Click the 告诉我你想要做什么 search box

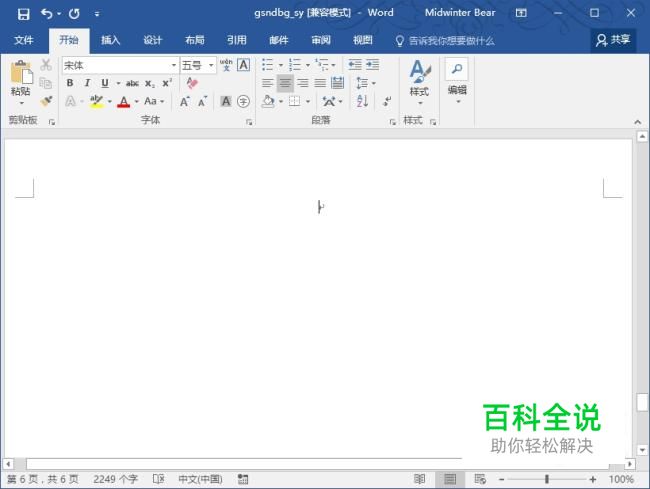coord(445,41)
